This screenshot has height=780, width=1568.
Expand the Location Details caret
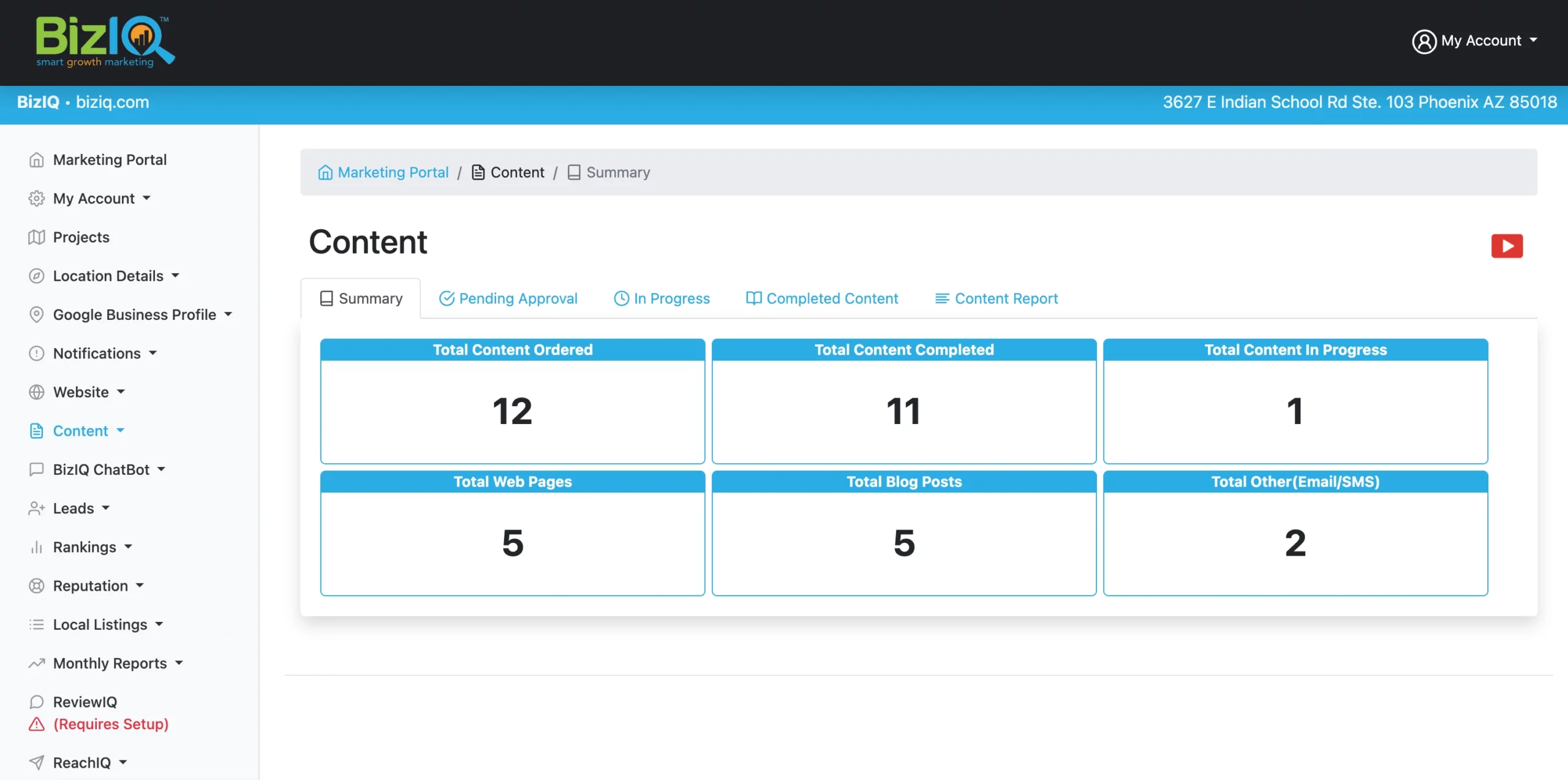click(175, 275)
